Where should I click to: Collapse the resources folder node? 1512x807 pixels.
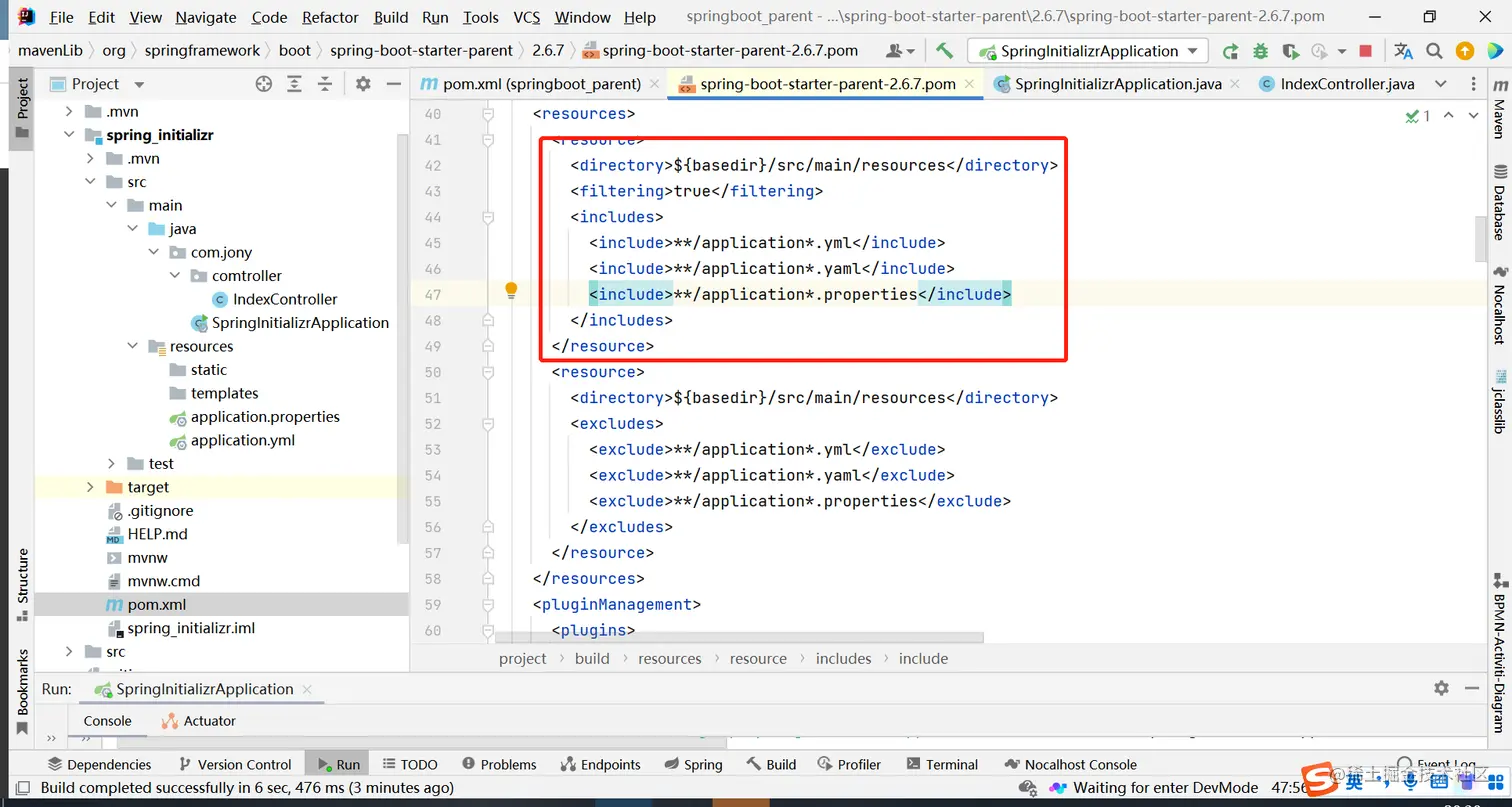(133, 346)
